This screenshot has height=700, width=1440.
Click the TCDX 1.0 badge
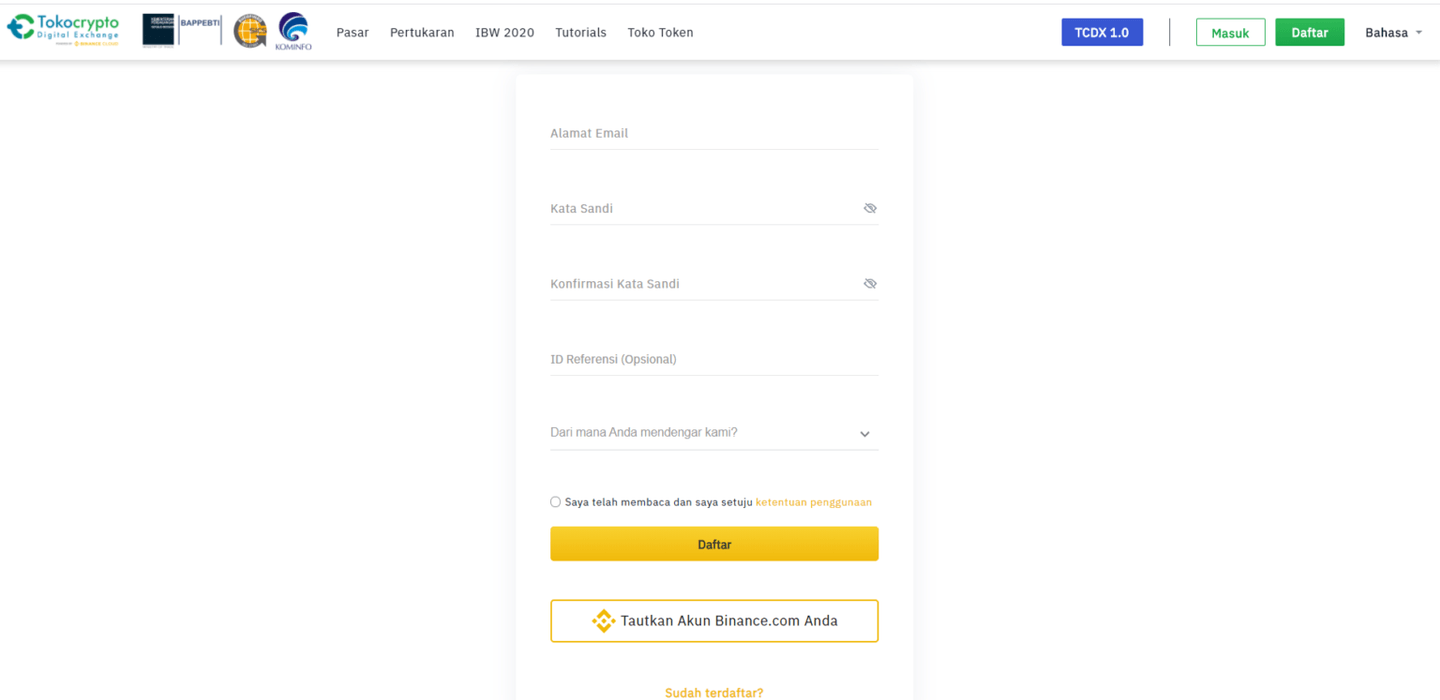[1102, 31]
